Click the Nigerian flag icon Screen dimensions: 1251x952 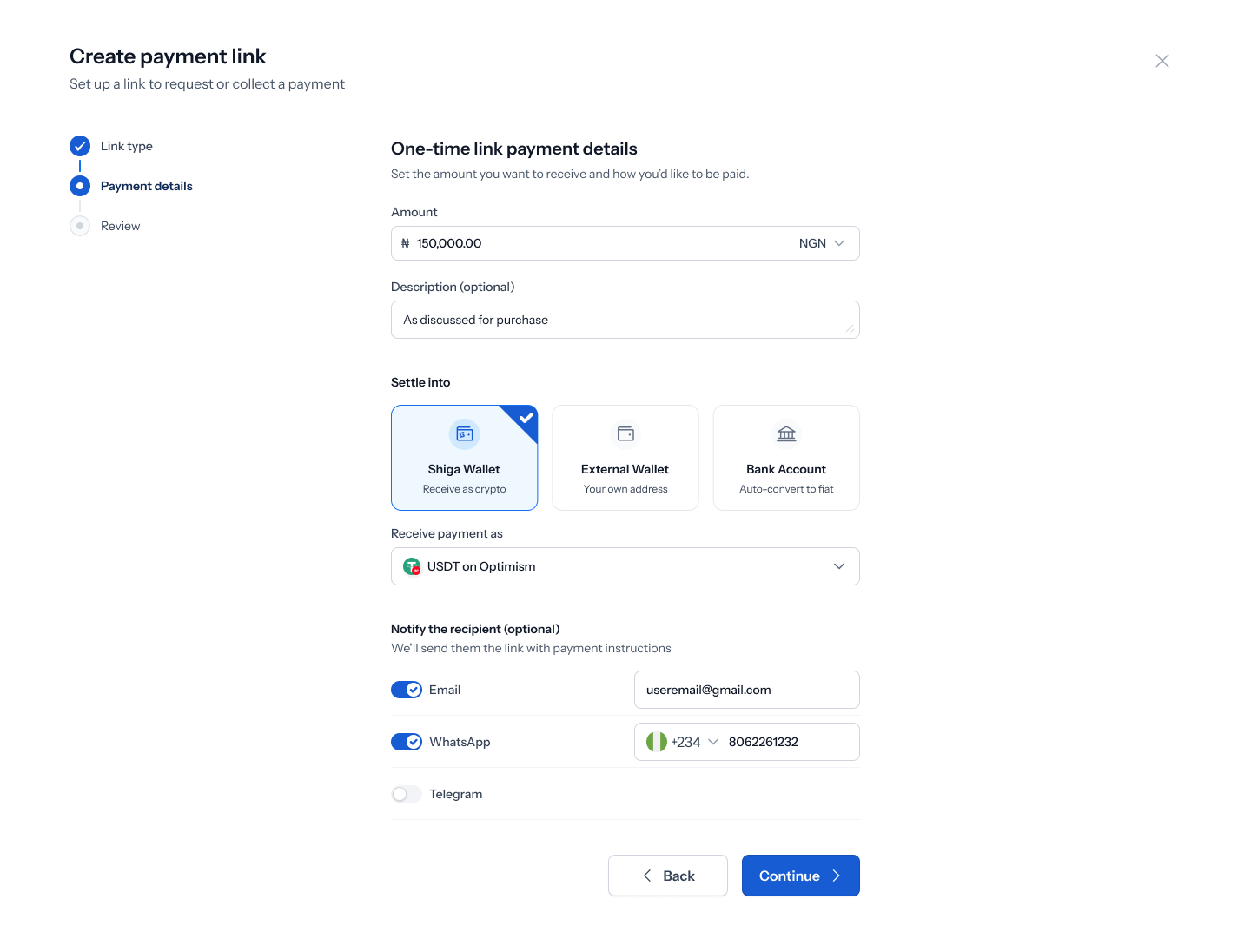pyautogui.click(x=657, y=742)
